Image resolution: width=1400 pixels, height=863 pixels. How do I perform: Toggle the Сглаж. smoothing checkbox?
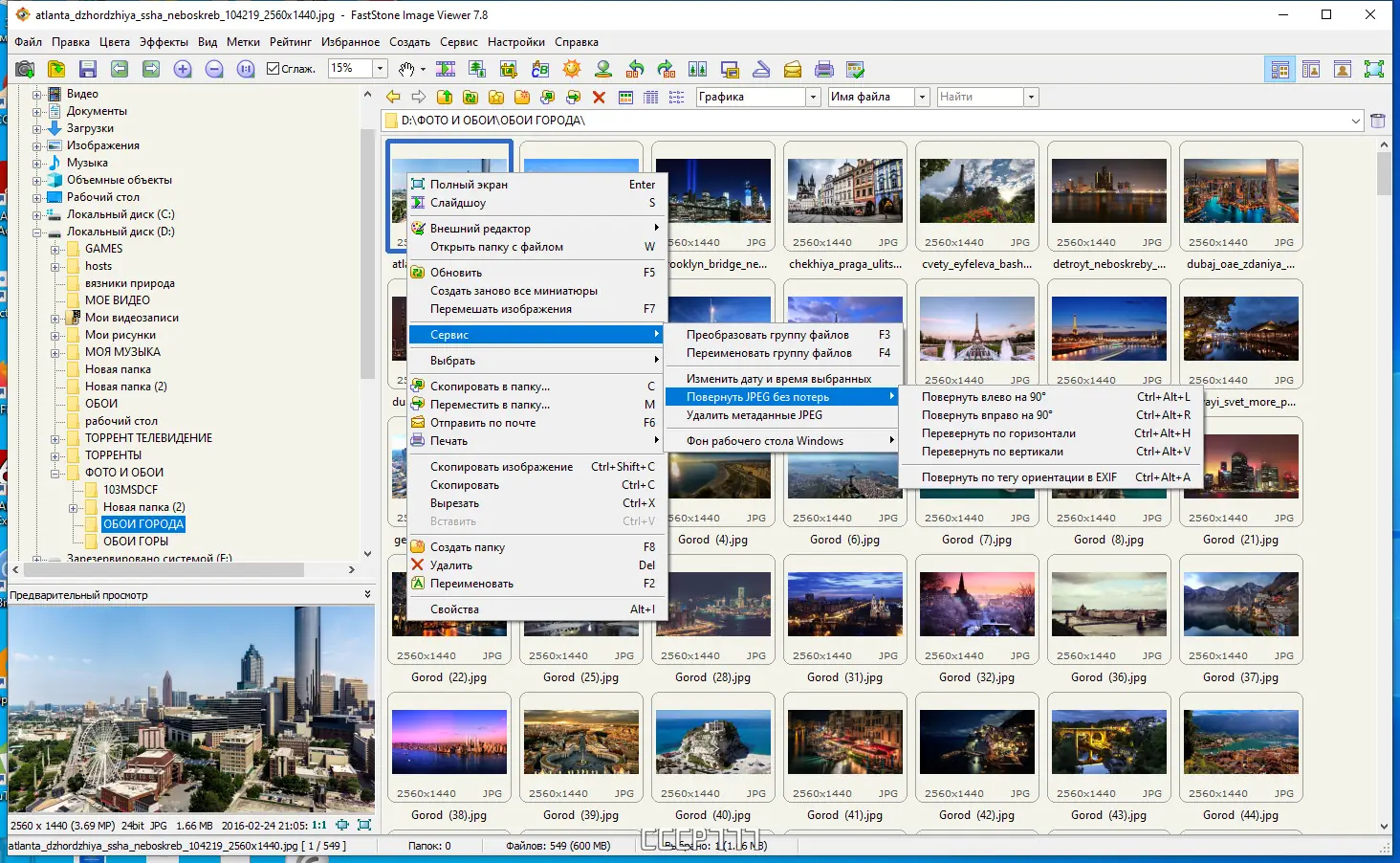click(x=273, y=69)
